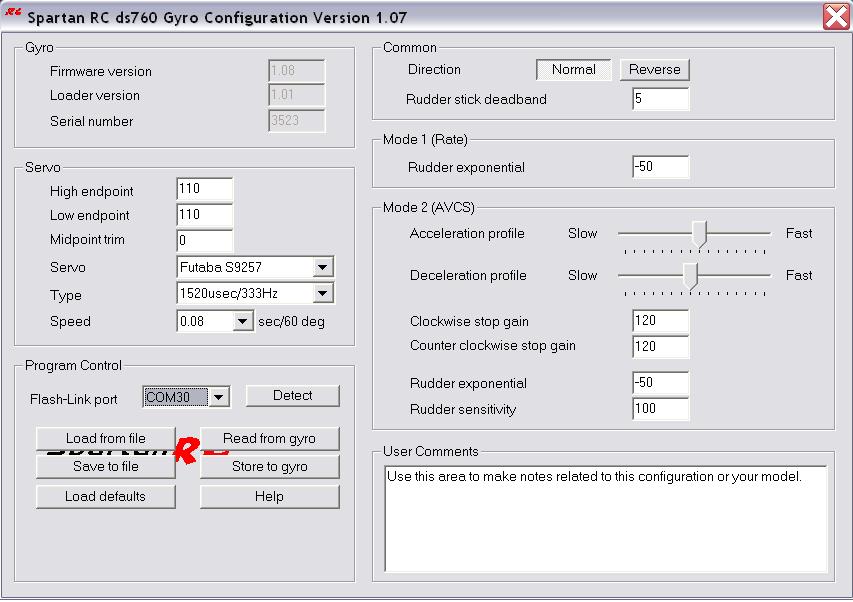
Task: Focus the High endpoint input field
Action: click(x=204, y=190)
